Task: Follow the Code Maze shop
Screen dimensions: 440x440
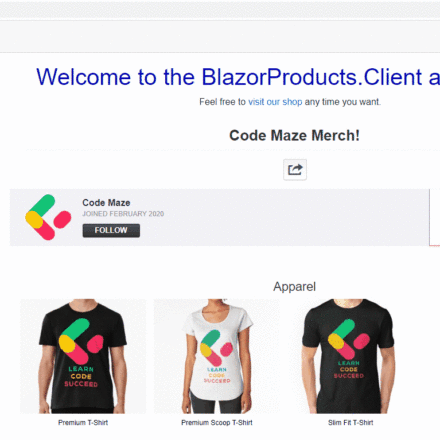Action: click(111, 230)
